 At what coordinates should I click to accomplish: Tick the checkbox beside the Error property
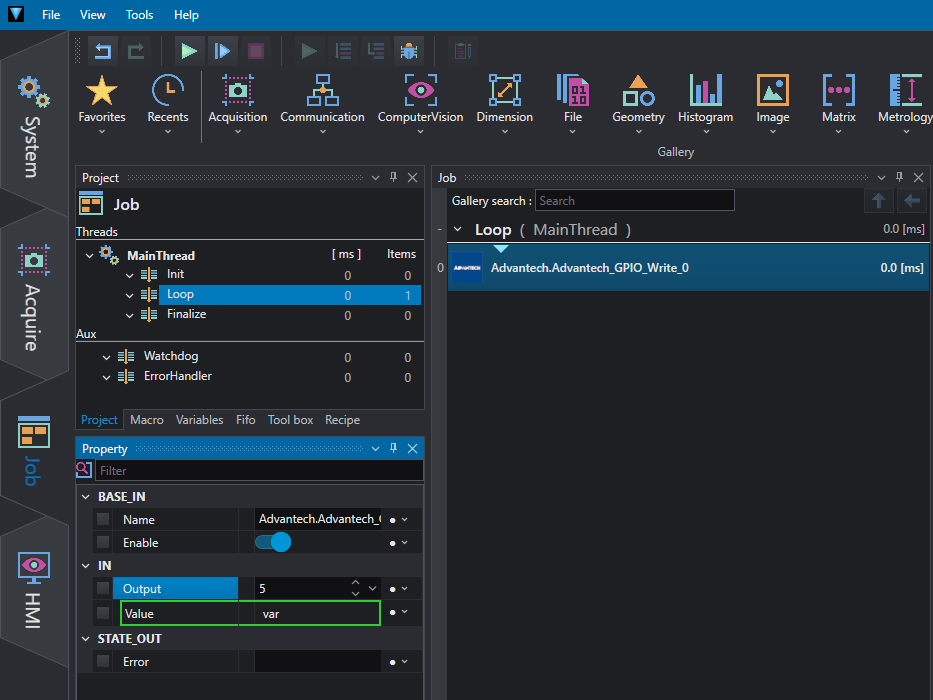(103, 661)
